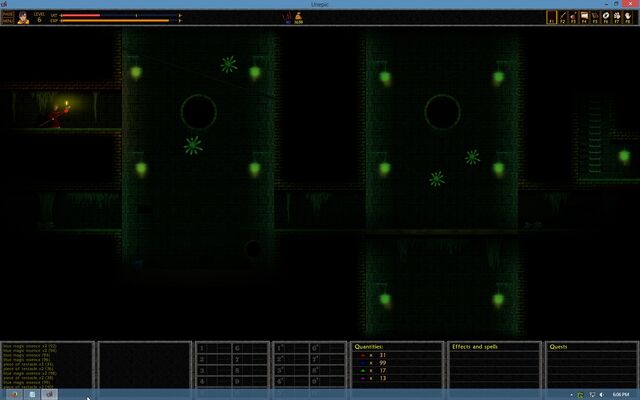Click the hero portrait icon
Screen dimensions: 640x400
coord(23,18)
